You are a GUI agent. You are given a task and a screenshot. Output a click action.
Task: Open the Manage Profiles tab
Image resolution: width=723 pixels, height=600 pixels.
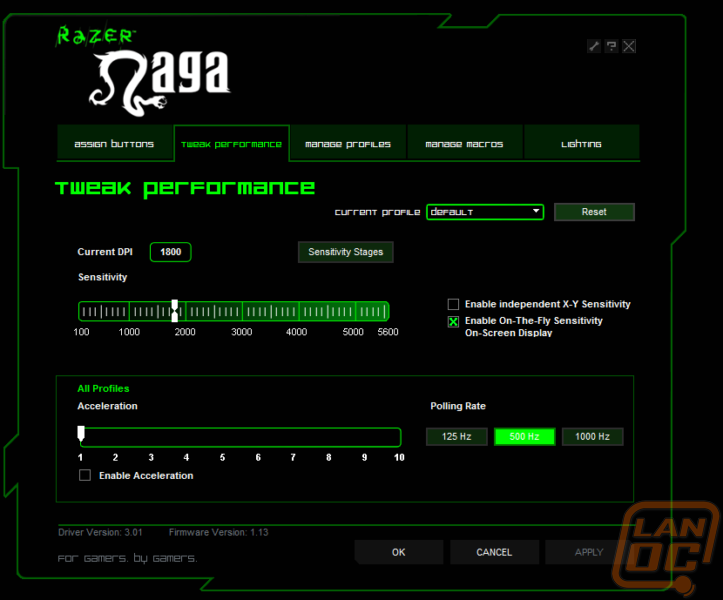pyautogui.click(x=348, y=143)
